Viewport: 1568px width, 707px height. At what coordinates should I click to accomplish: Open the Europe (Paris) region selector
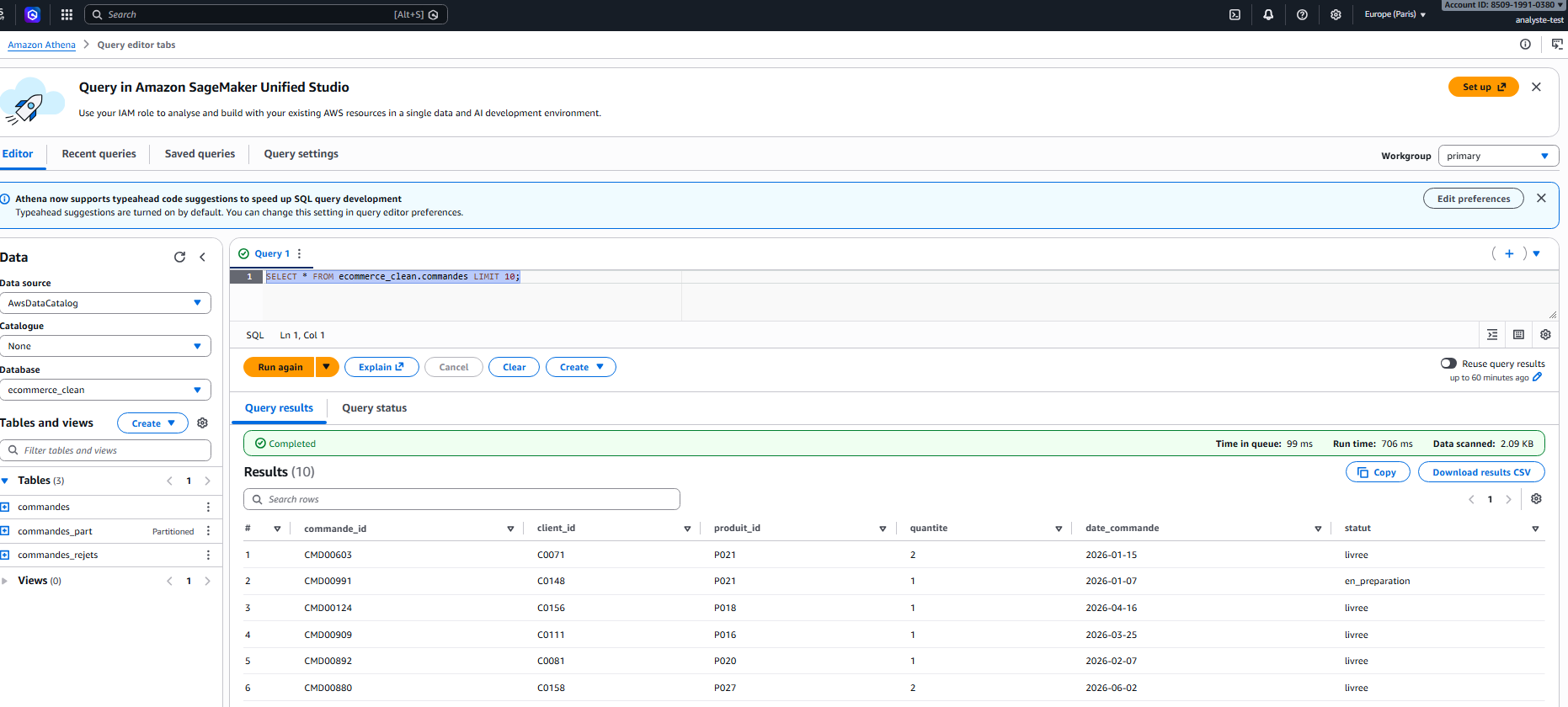pos(1395,14)
